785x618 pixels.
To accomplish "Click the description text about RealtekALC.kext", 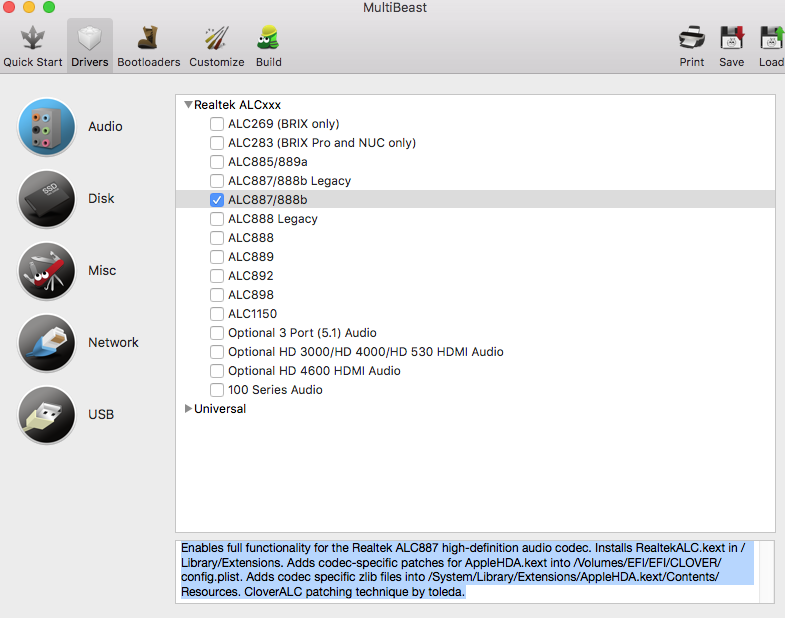I will (x=467, y=570).
